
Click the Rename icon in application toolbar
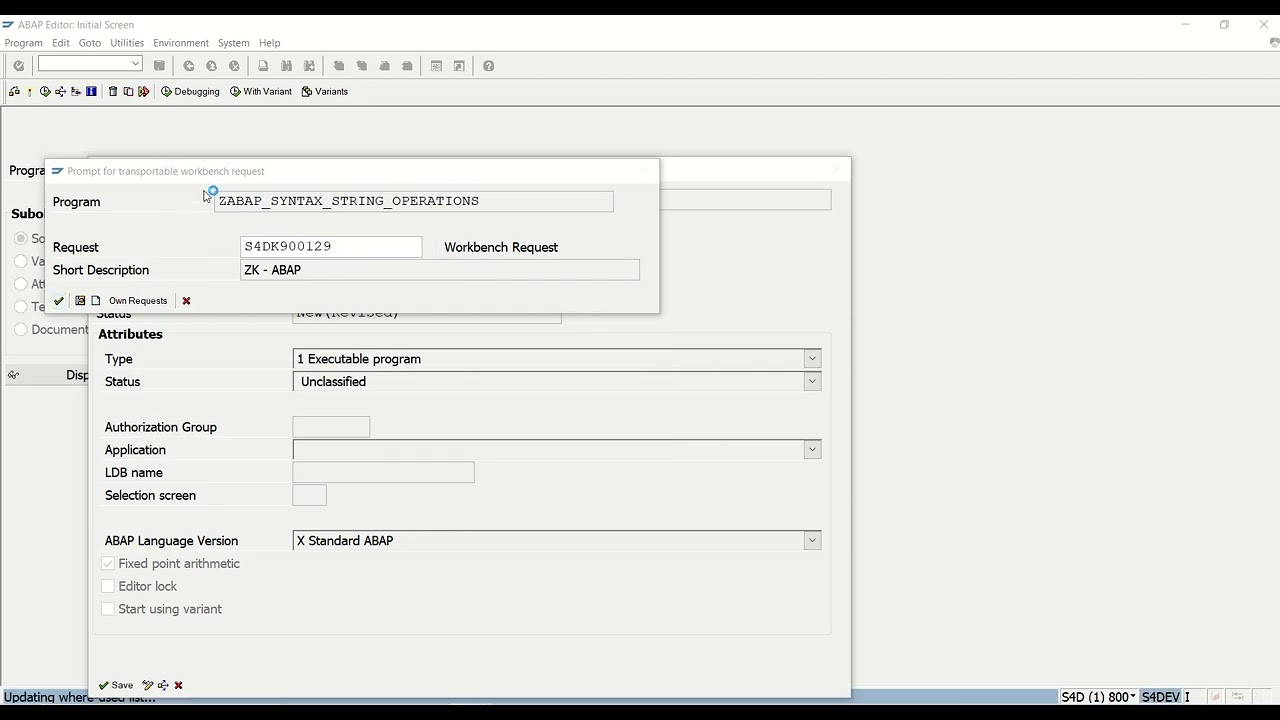pos(143,91)
